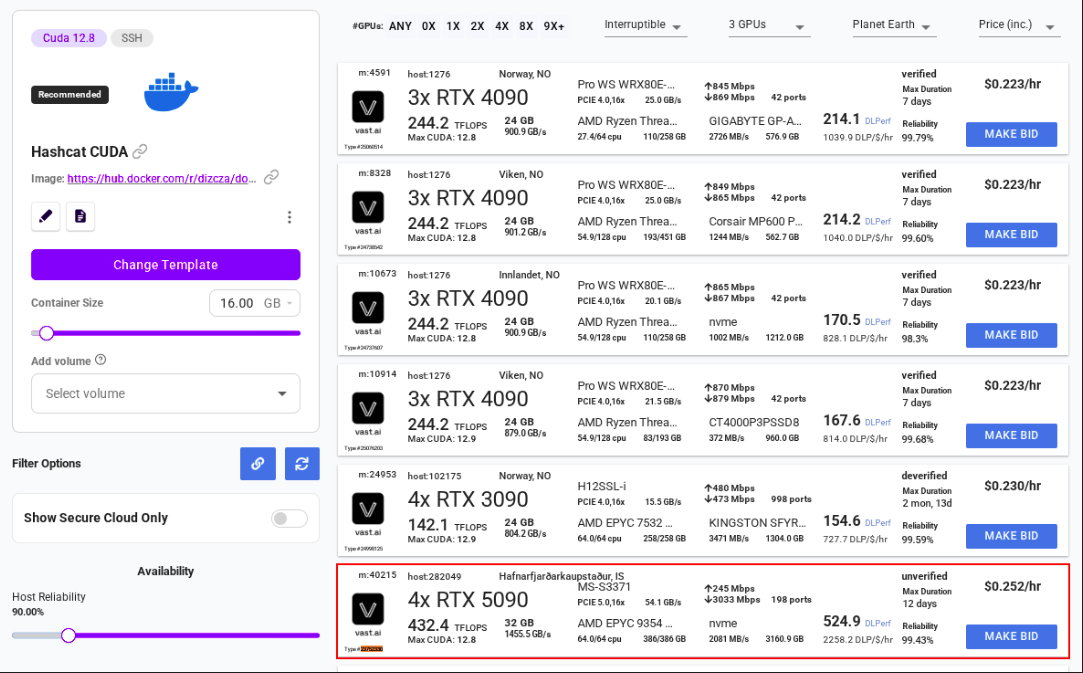Click $0.252/hr price text
This screenshot has height=673, width=1083.
click(1013, 586)
